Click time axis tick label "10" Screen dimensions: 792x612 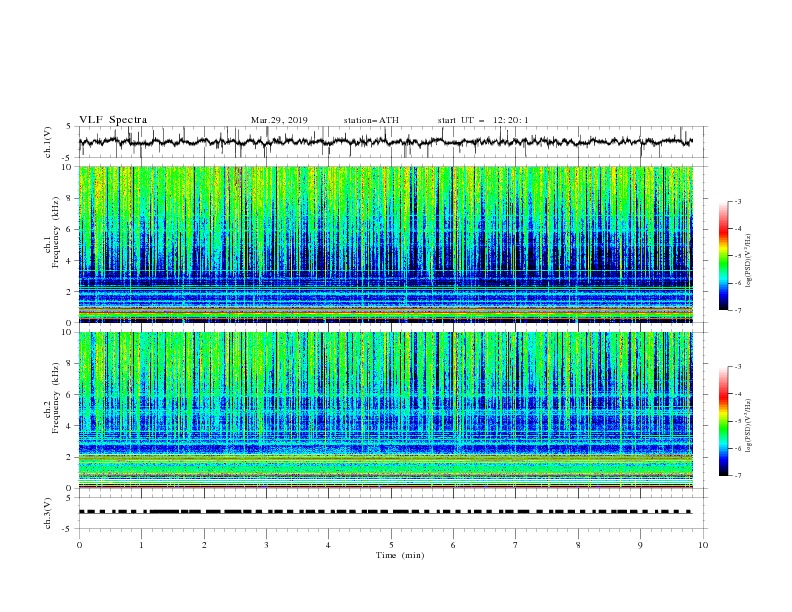(703, 545)
